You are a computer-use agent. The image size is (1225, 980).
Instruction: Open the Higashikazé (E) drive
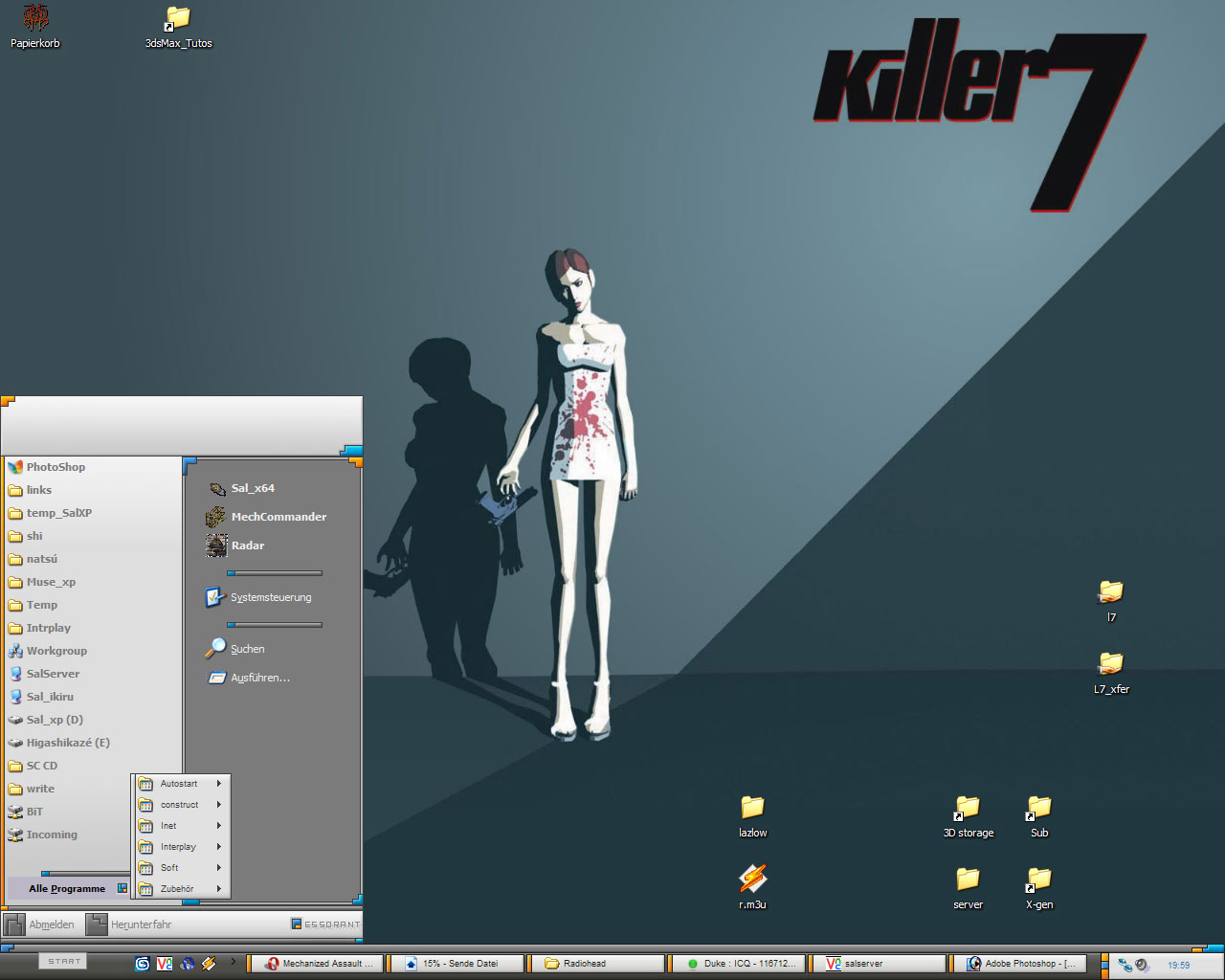point(59,743)
